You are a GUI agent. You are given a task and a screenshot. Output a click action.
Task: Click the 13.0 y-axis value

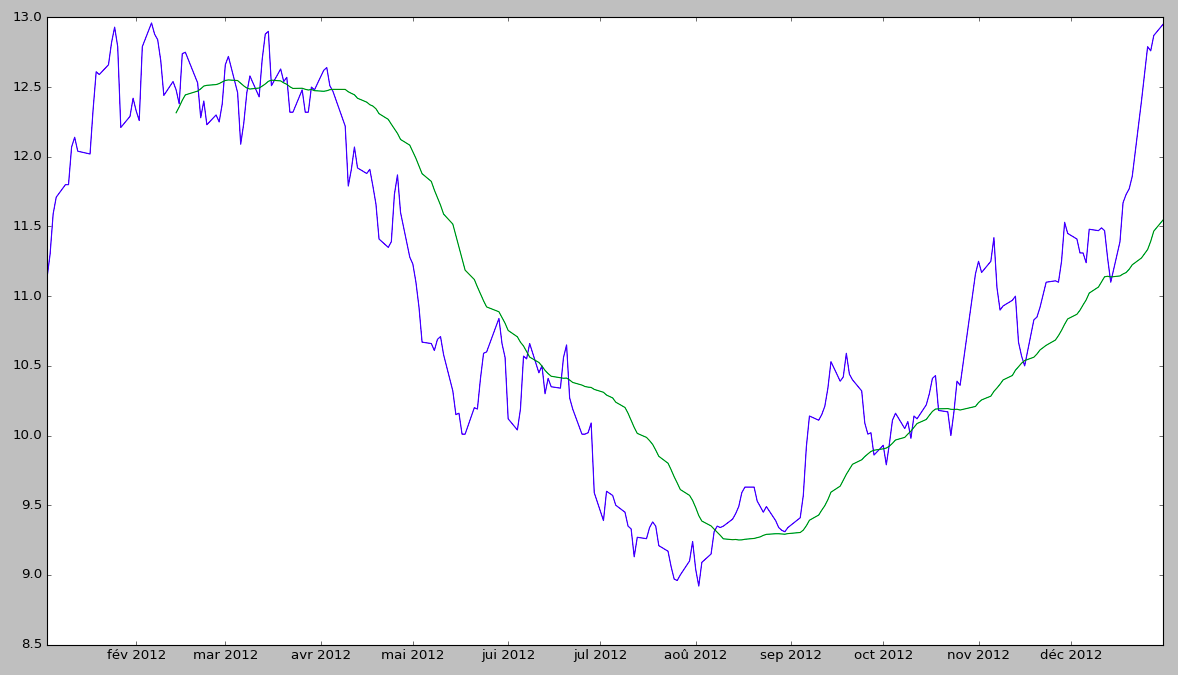pyautogui.click(x=27, y=17)
